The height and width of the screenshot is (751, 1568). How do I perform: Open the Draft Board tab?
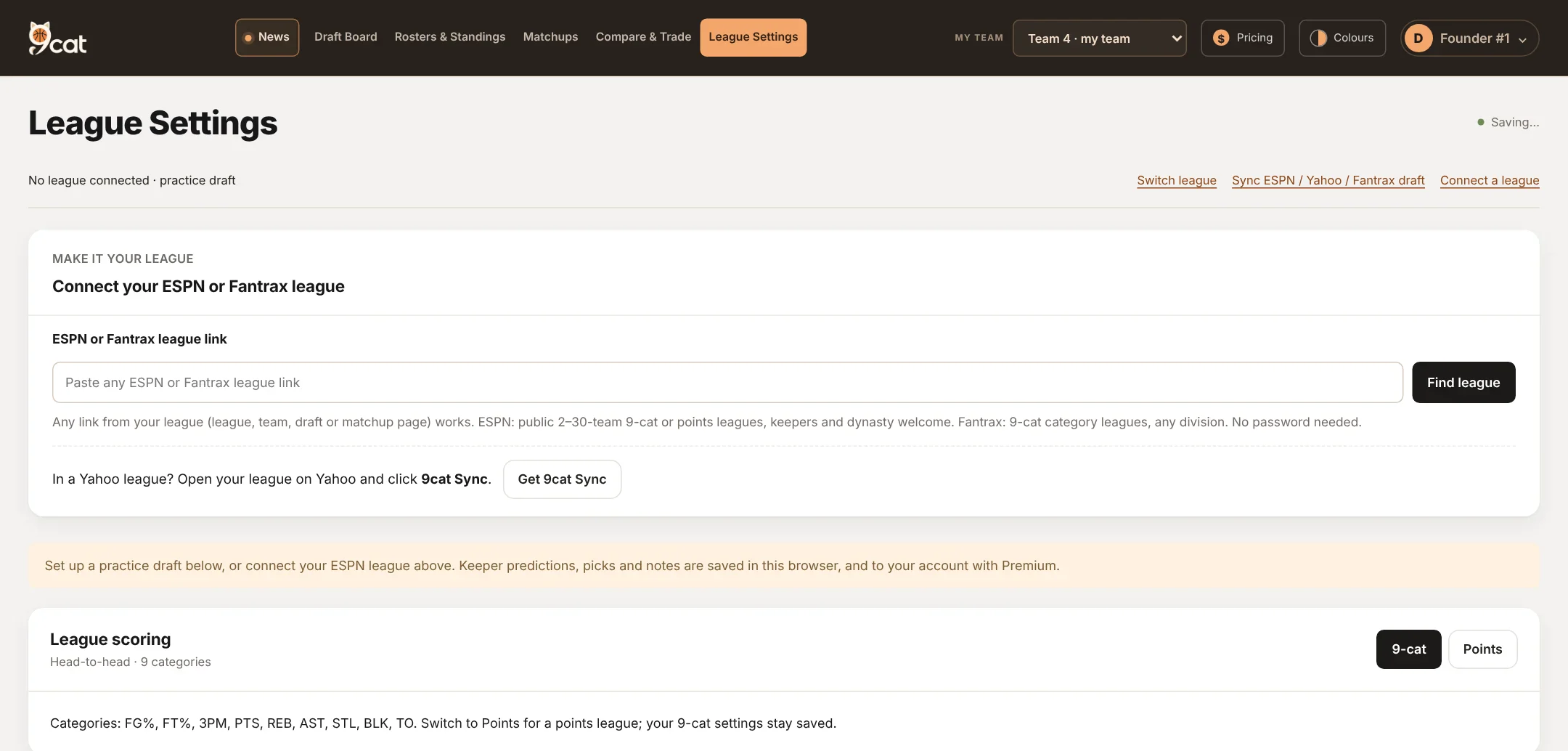click(x=346, y=37)
